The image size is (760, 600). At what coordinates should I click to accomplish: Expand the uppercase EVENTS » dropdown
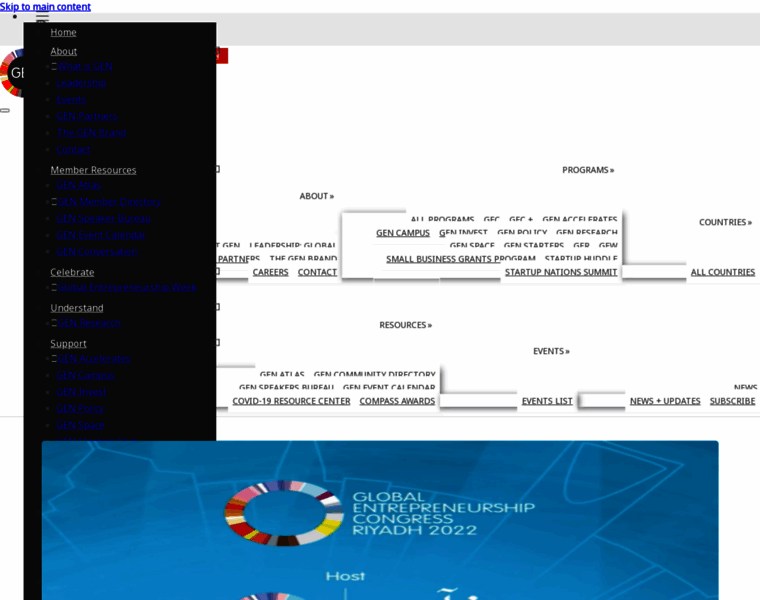551,351
